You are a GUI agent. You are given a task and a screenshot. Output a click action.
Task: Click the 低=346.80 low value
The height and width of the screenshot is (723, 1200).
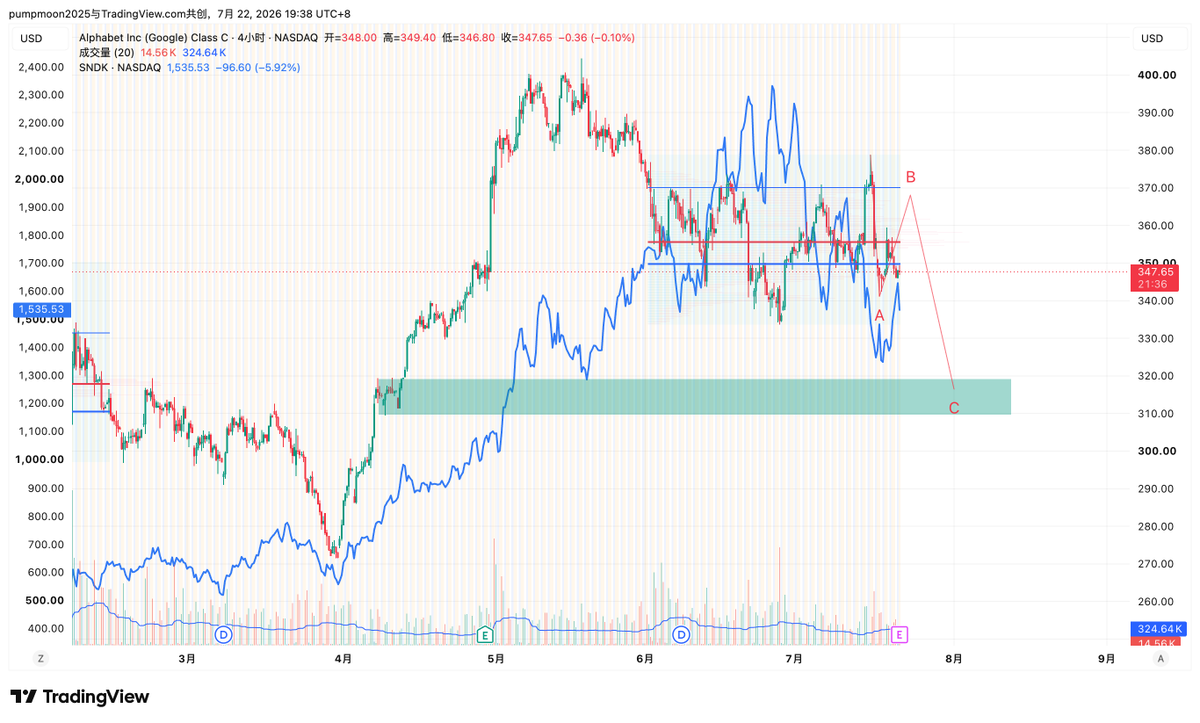(x=469, y=38)
